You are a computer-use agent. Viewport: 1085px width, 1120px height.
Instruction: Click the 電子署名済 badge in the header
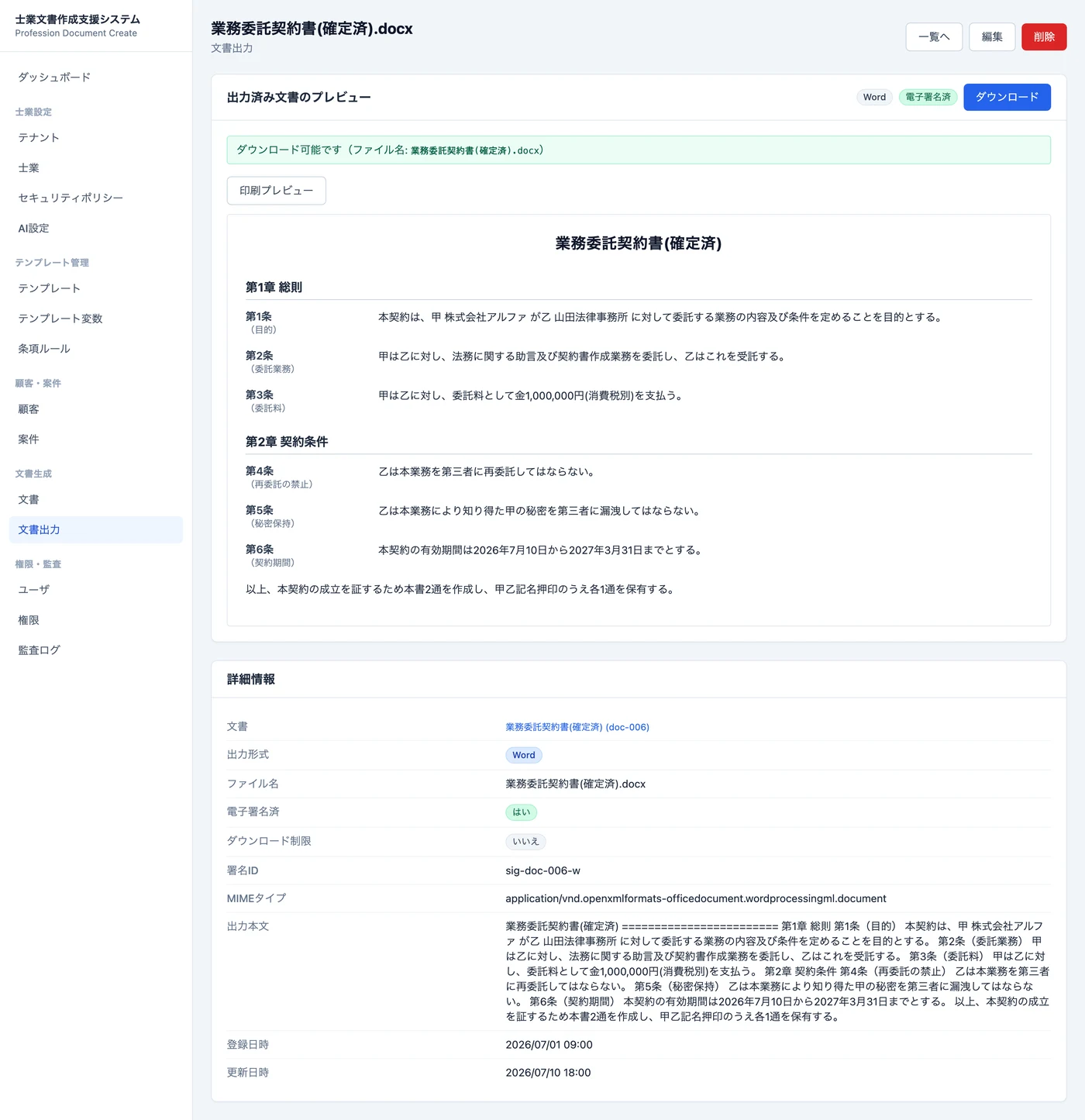(x=928, y=97)
